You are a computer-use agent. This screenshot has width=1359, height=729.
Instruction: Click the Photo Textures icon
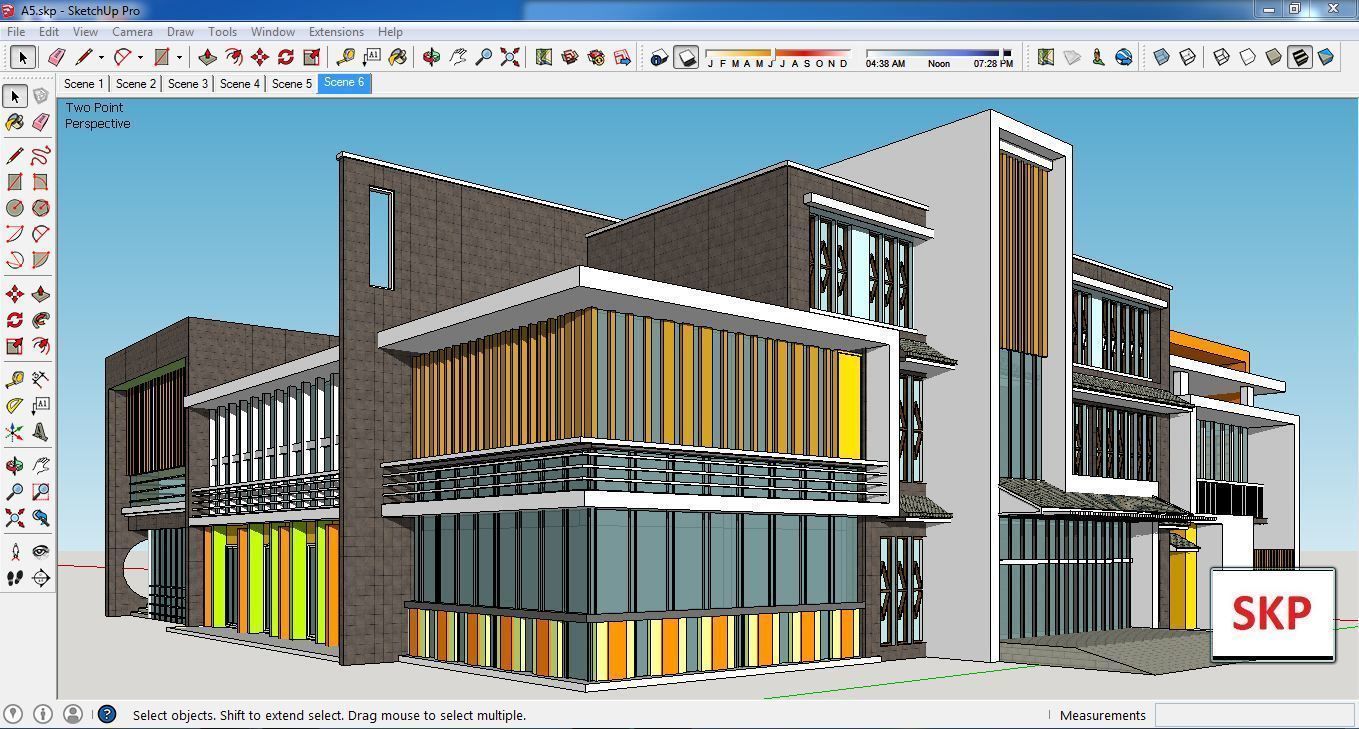tap(1098, 57)
